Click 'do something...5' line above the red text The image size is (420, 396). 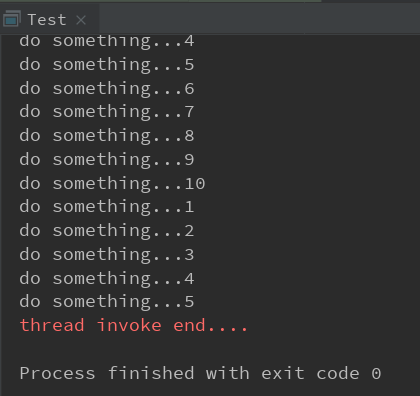pos(107,302)
